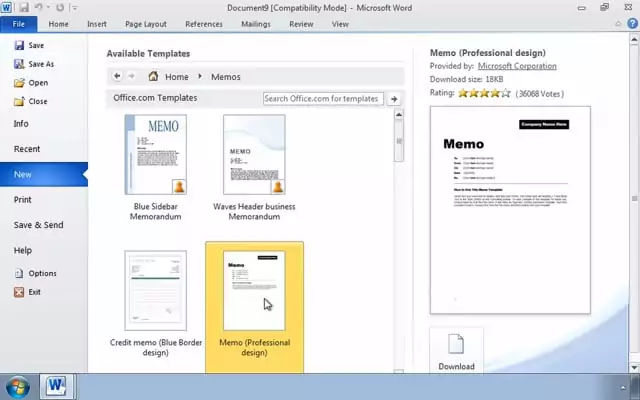This screenshot has height=400, width=640.
Task: Switch to the Review tab
Action: click(301, 24)
